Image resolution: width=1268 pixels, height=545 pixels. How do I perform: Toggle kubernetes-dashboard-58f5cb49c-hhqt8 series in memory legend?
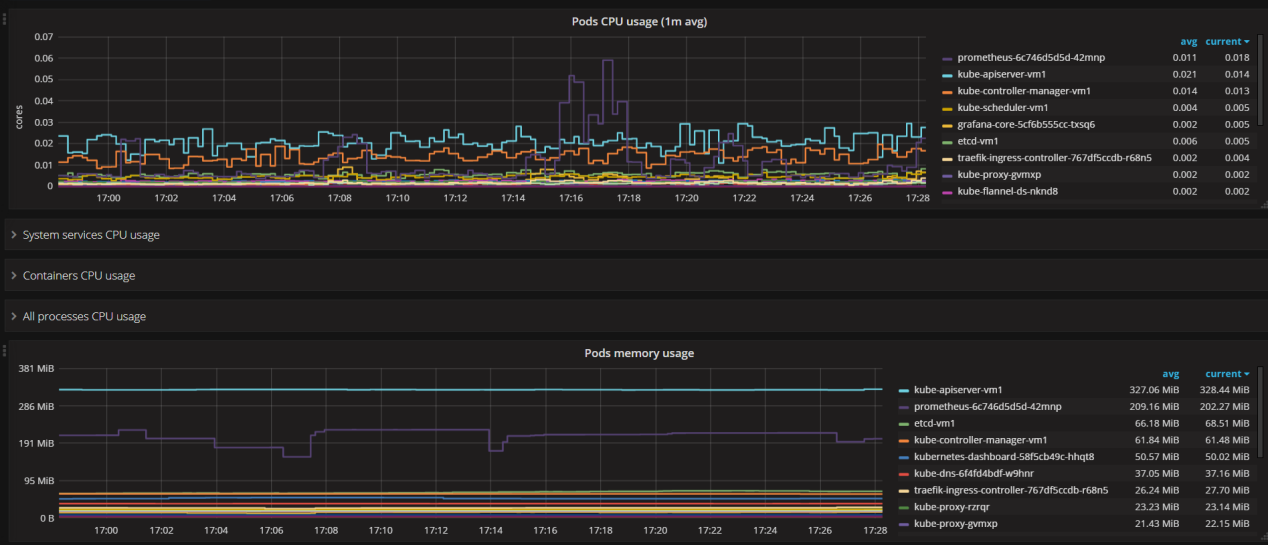click(x=1004, y=457)
